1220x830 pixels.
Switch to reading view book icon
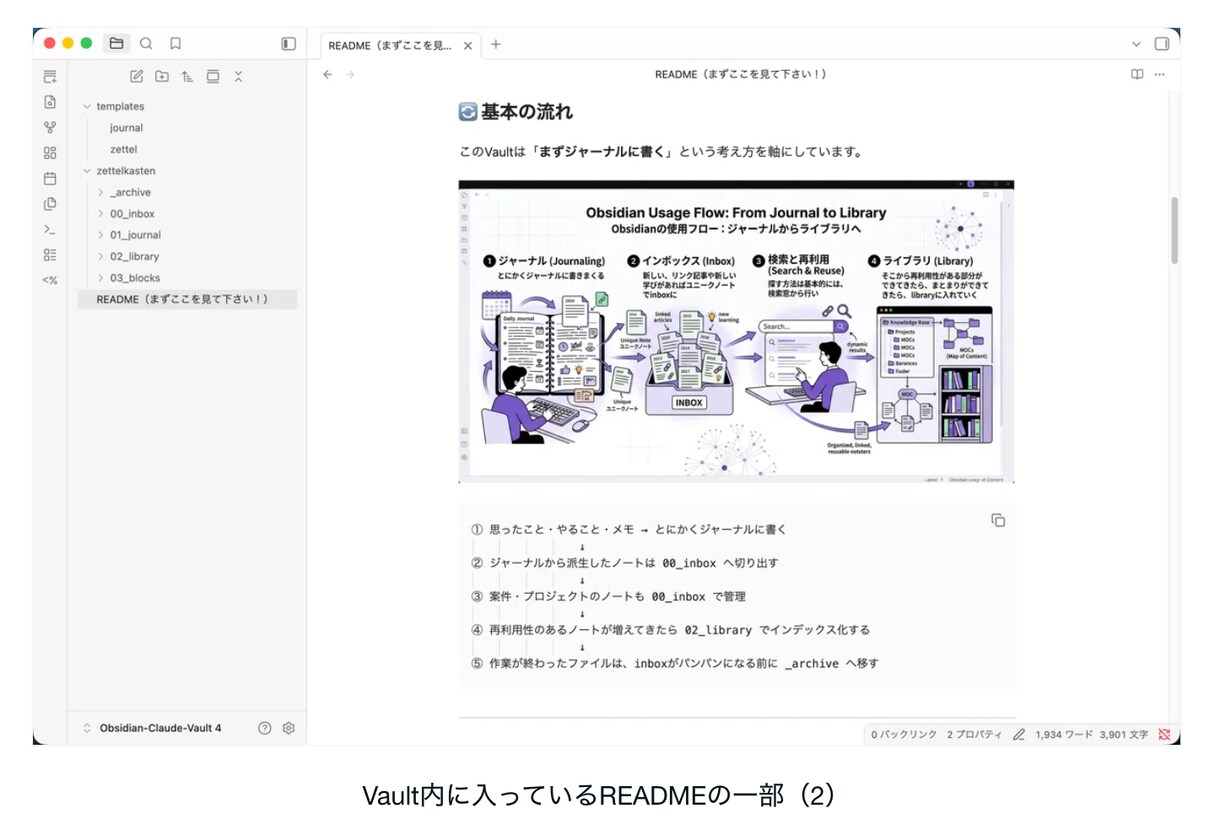click(1137, 74)
